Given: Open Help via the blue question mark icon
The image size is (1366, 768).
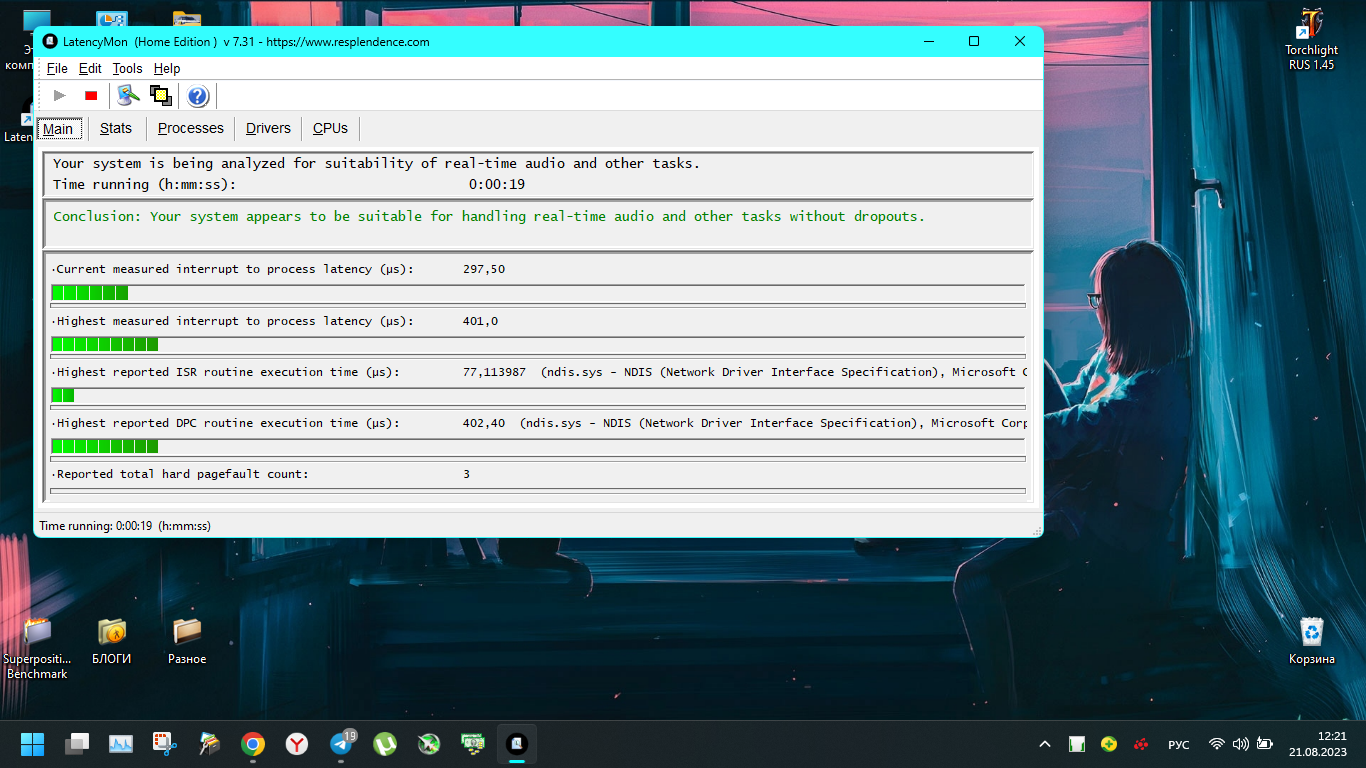Looking at the screenshot, I should tap(198, 95).
